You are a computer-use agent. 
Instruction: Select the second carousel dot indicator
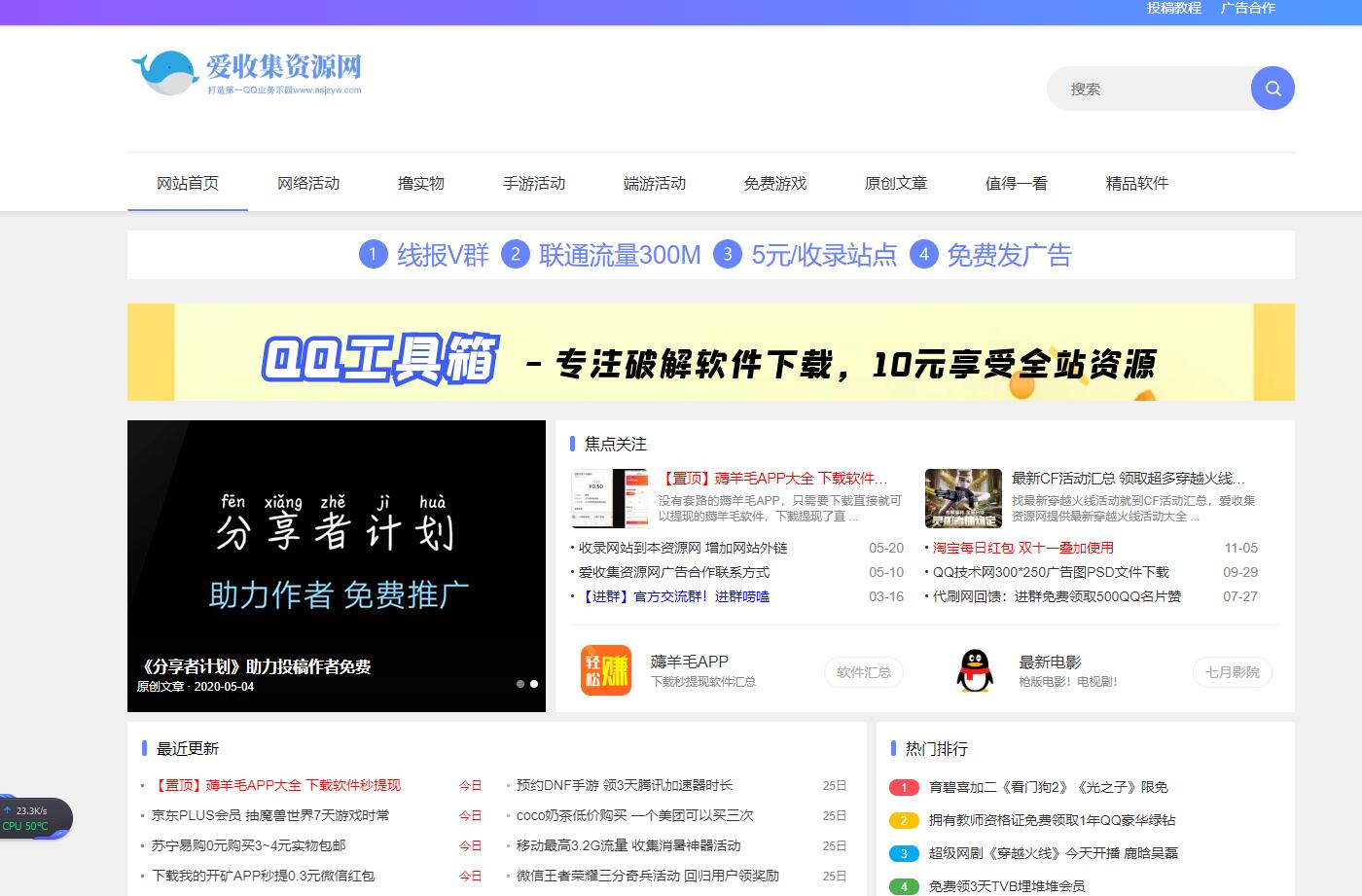[533, 684]
